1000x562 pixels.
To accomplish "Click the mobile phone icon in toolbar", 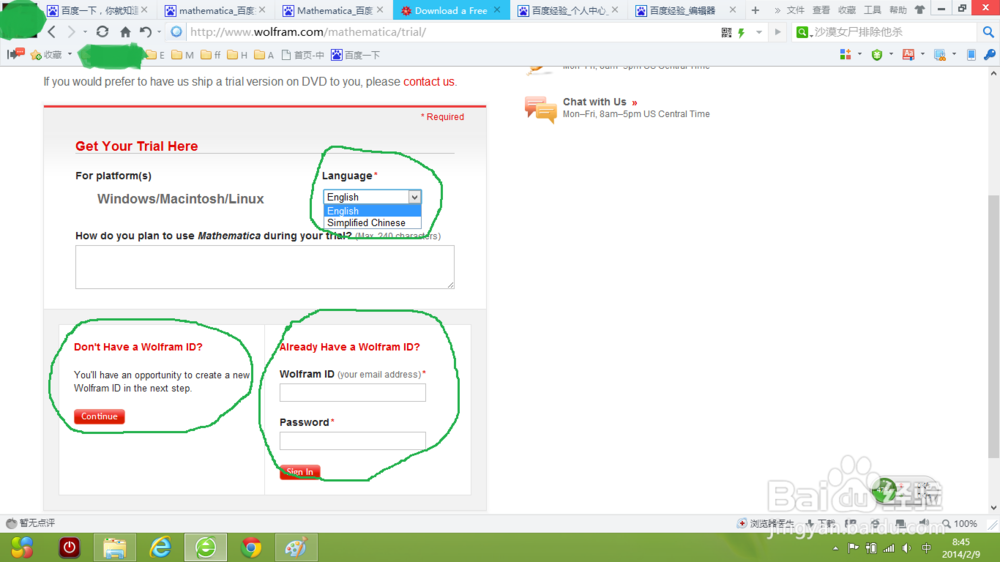I will coord(971,55).
